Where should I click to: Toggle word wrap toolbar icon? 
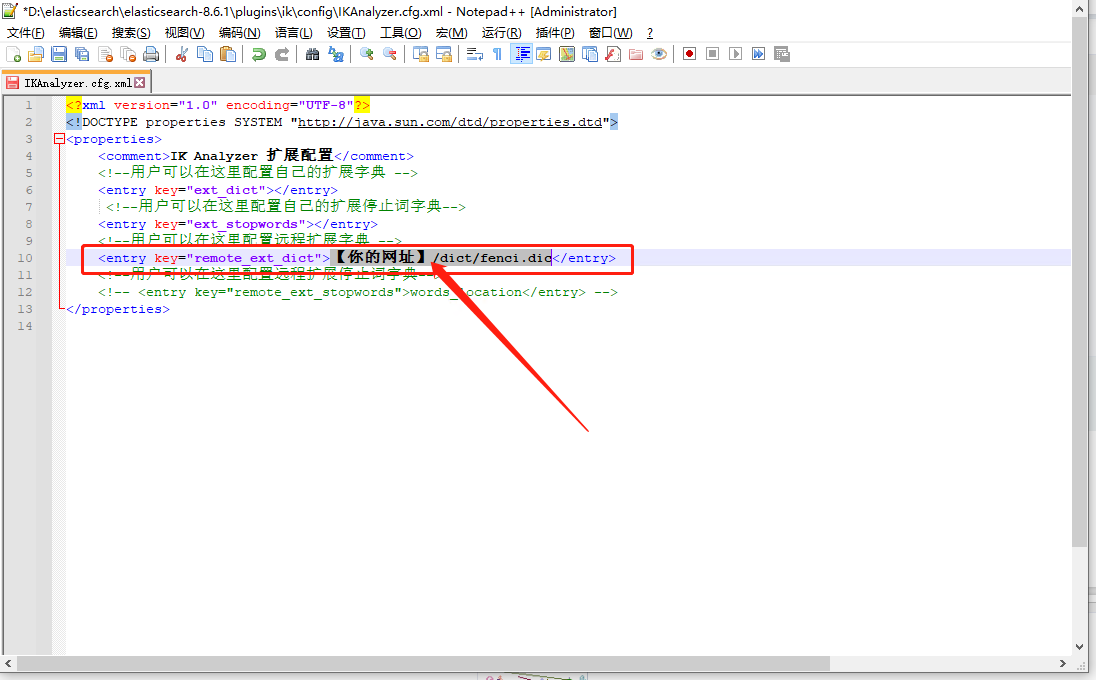point(475,55)
